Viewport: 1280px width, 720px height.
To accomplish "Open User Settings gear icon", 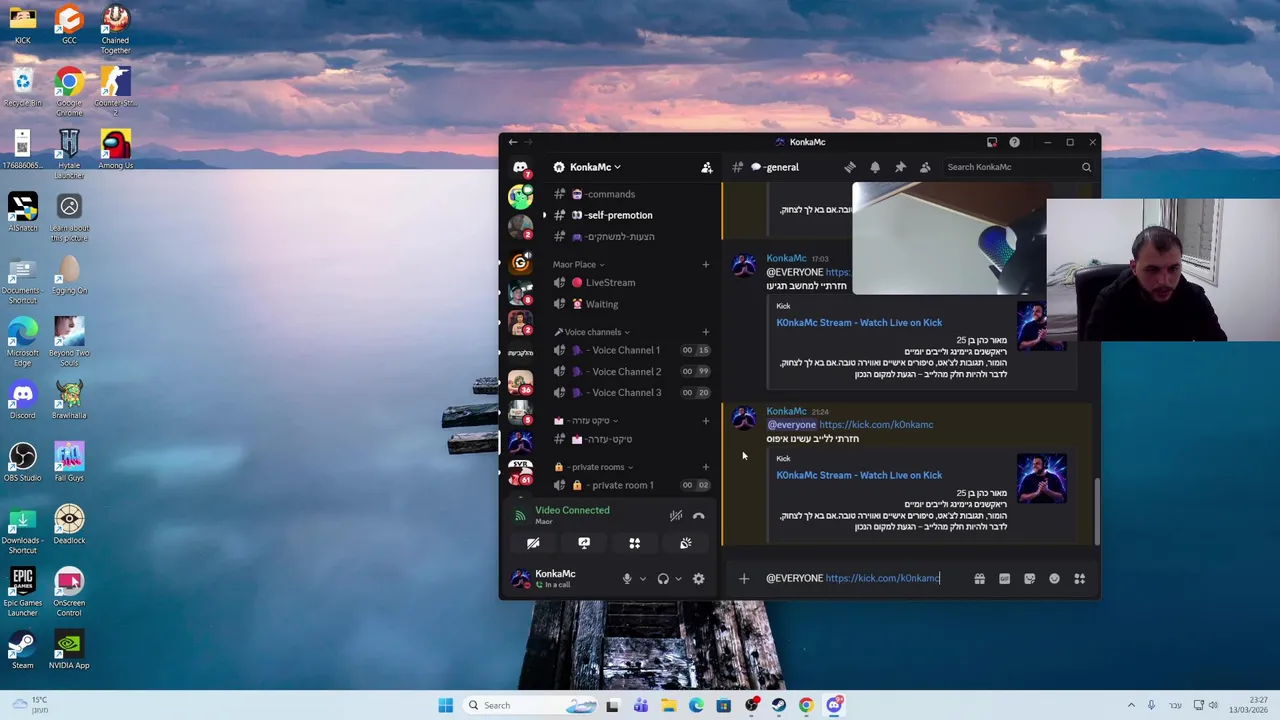I will tap(699, 579).
